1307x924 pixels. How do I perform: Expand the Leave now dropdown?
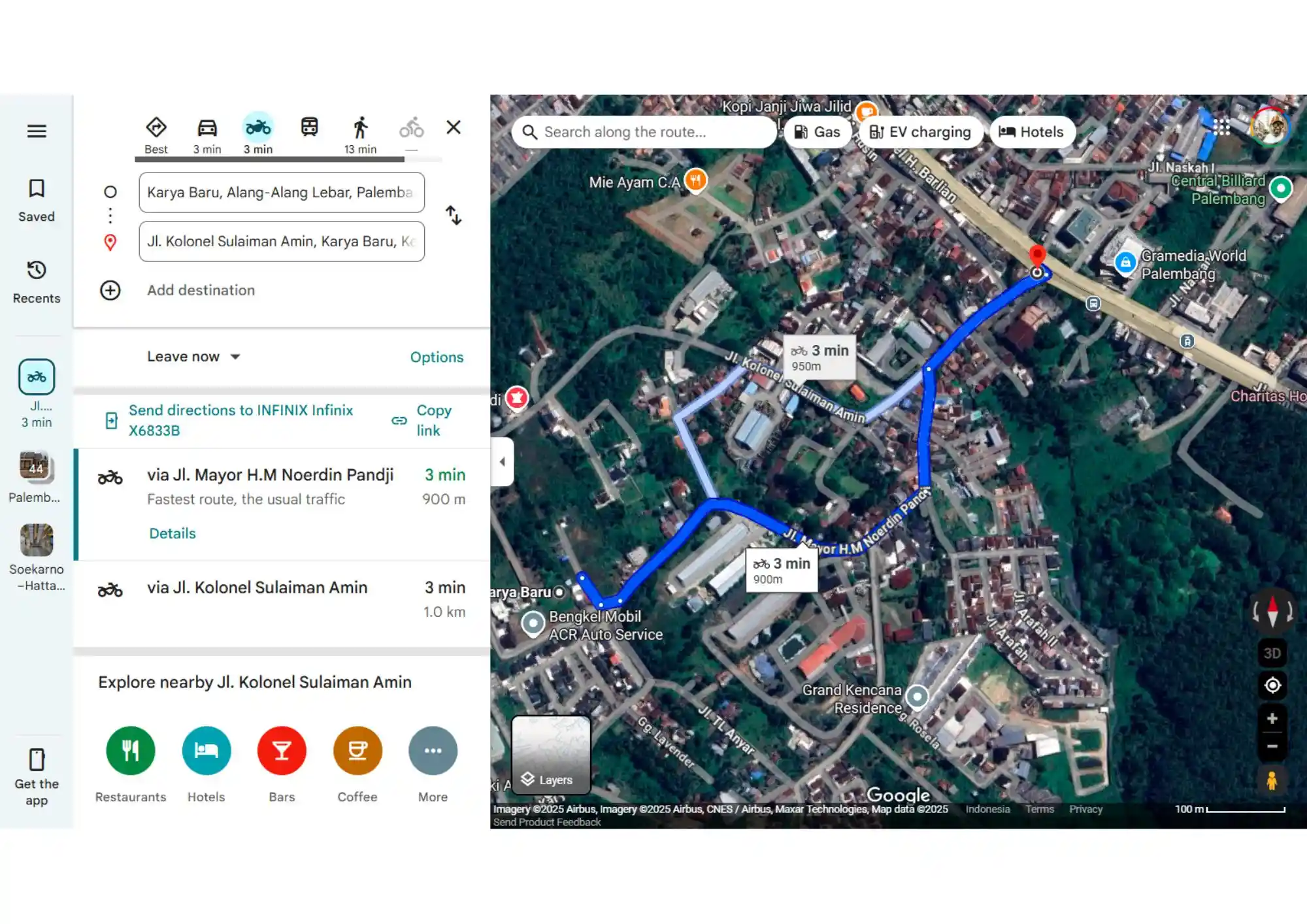pyautogui.click(x=193, y=357)
